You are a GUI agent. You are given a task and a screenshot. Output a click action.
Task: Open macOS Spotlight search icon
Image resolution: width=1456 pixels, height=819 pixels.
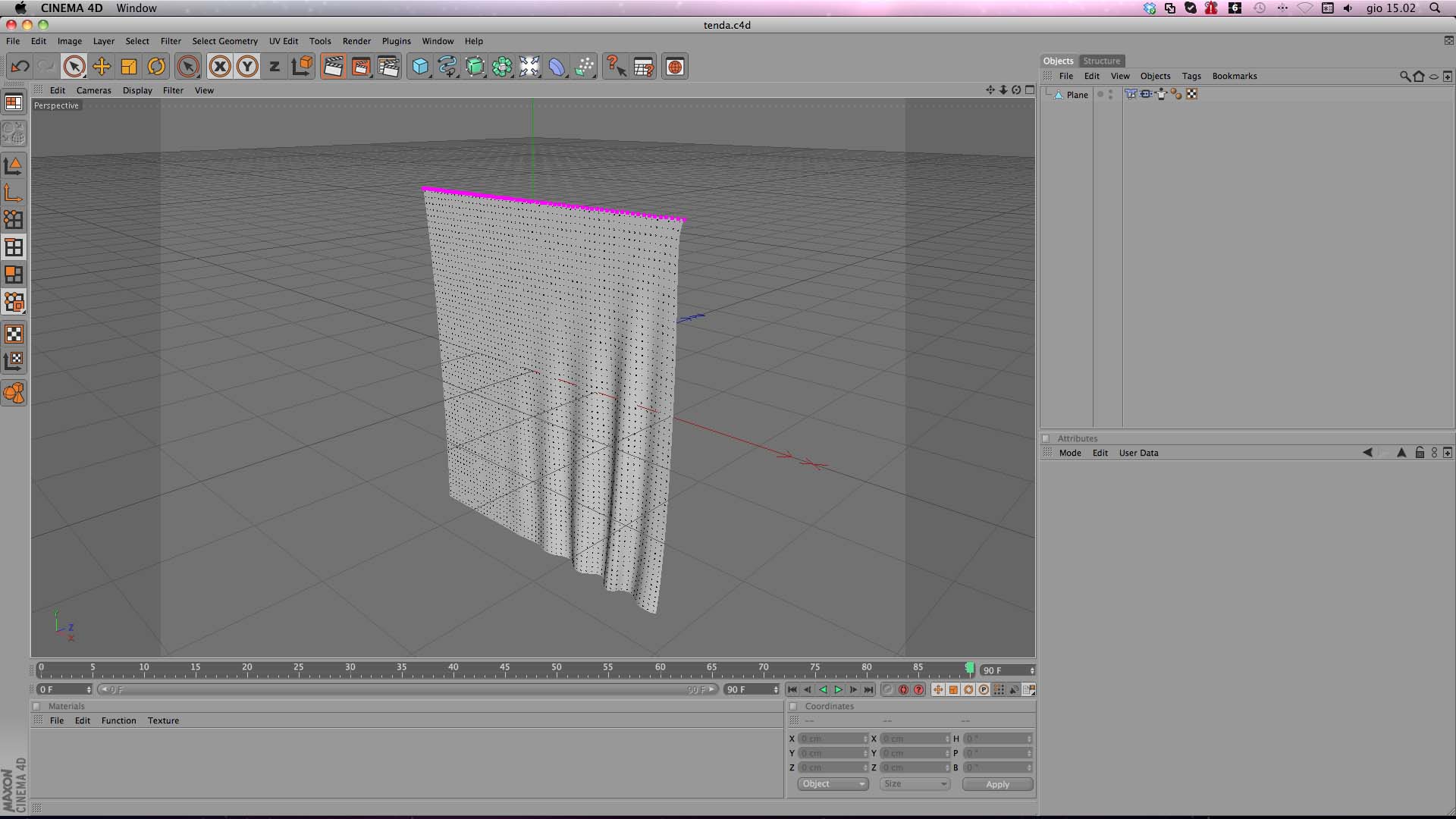(1435, 8)
